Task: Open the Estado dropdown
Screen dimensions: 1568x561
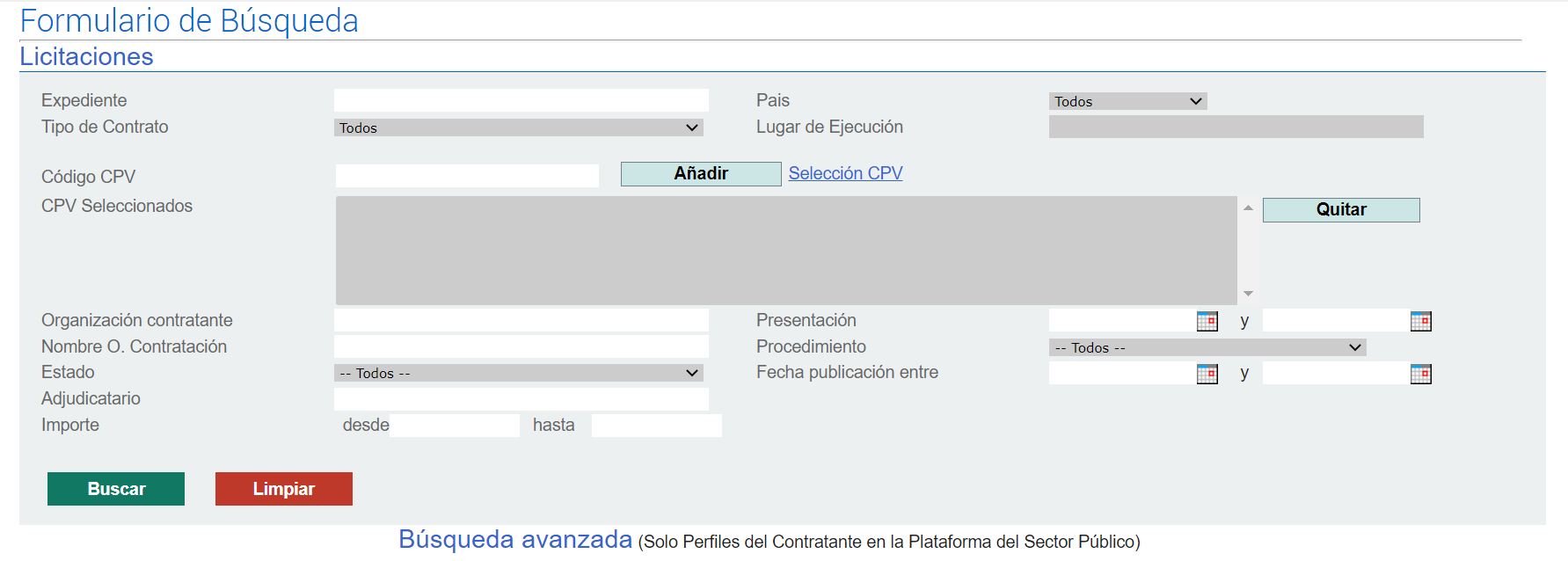Action: pyautogui.click(x=518, y=373)
